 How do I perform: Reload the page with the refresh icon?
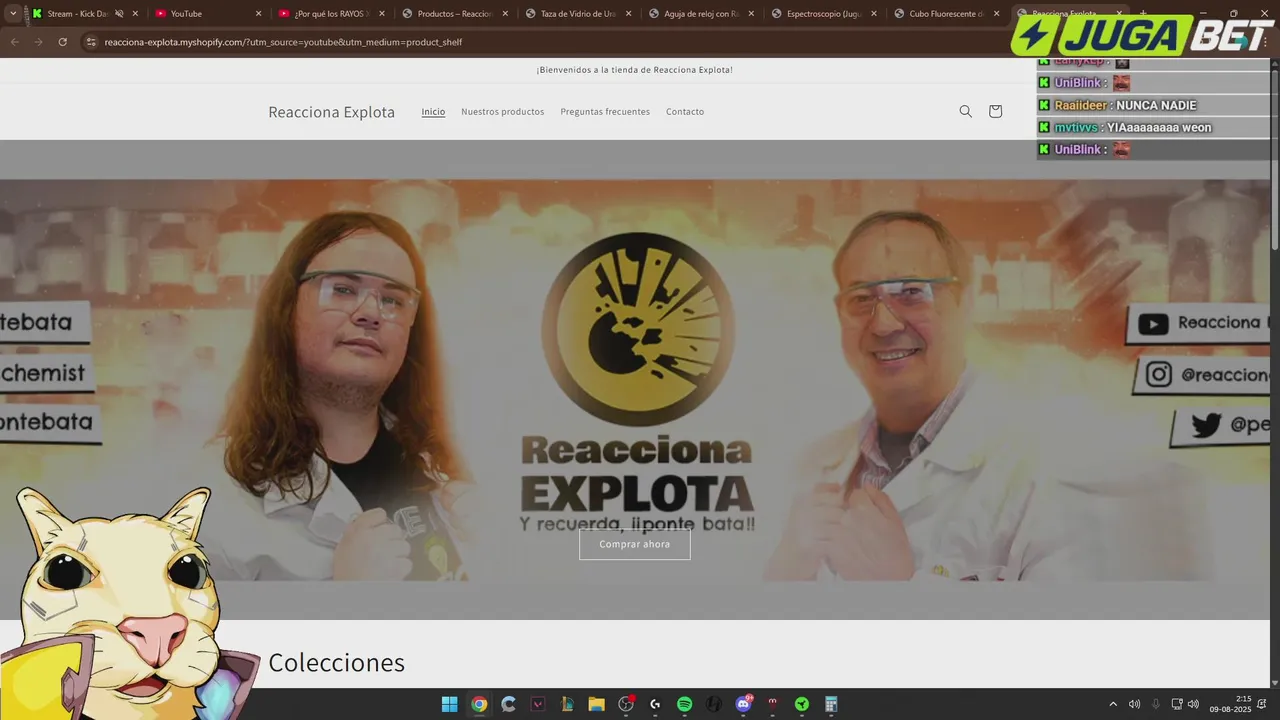pos(62,42)
